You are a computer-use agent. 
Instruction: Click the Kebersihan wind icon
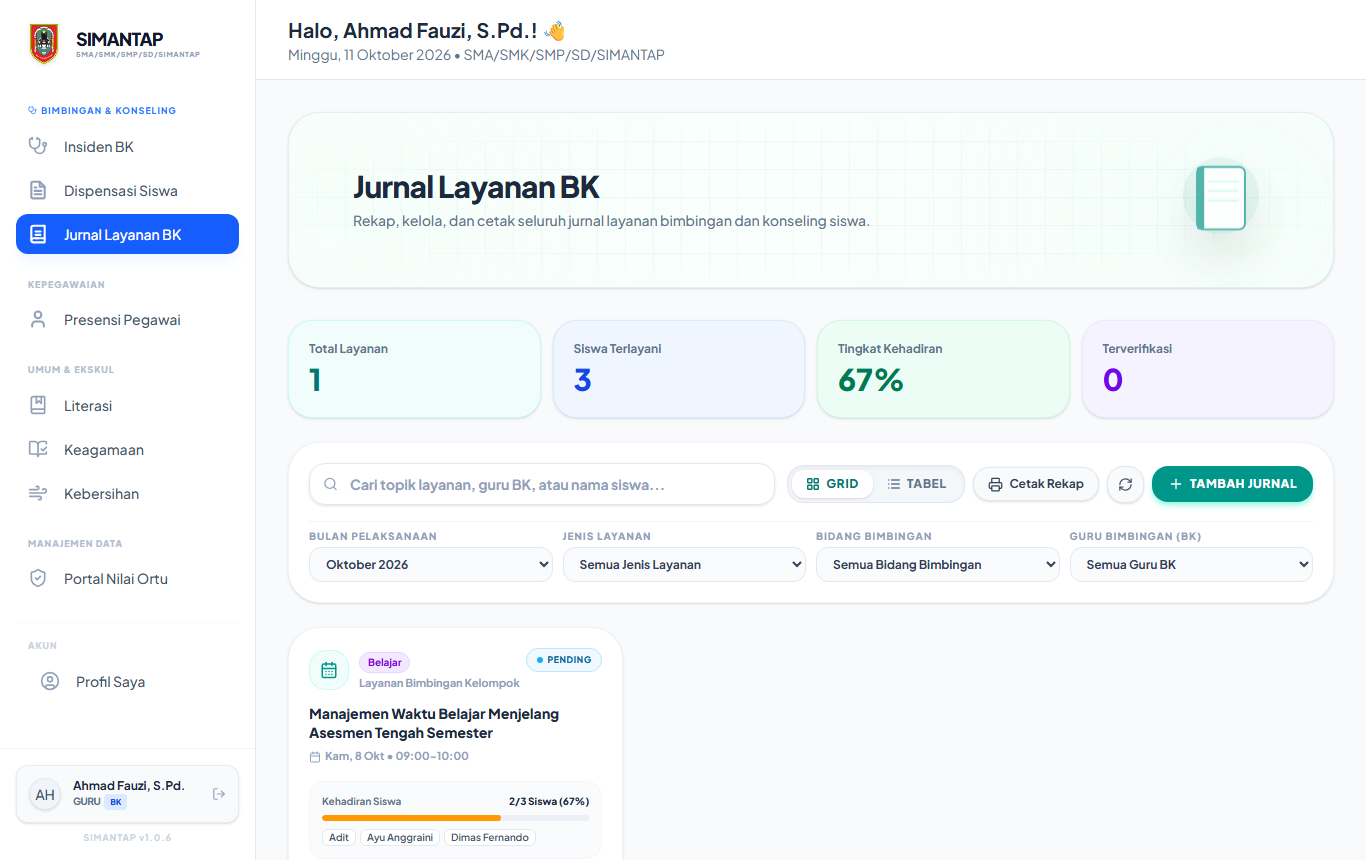point(38,493)
